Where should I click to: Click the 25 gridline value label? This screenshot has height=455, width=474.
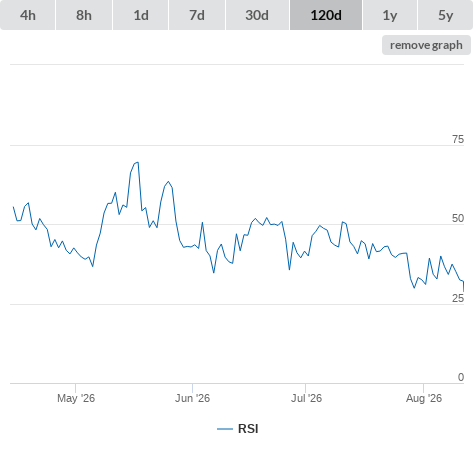click(458, 298)
